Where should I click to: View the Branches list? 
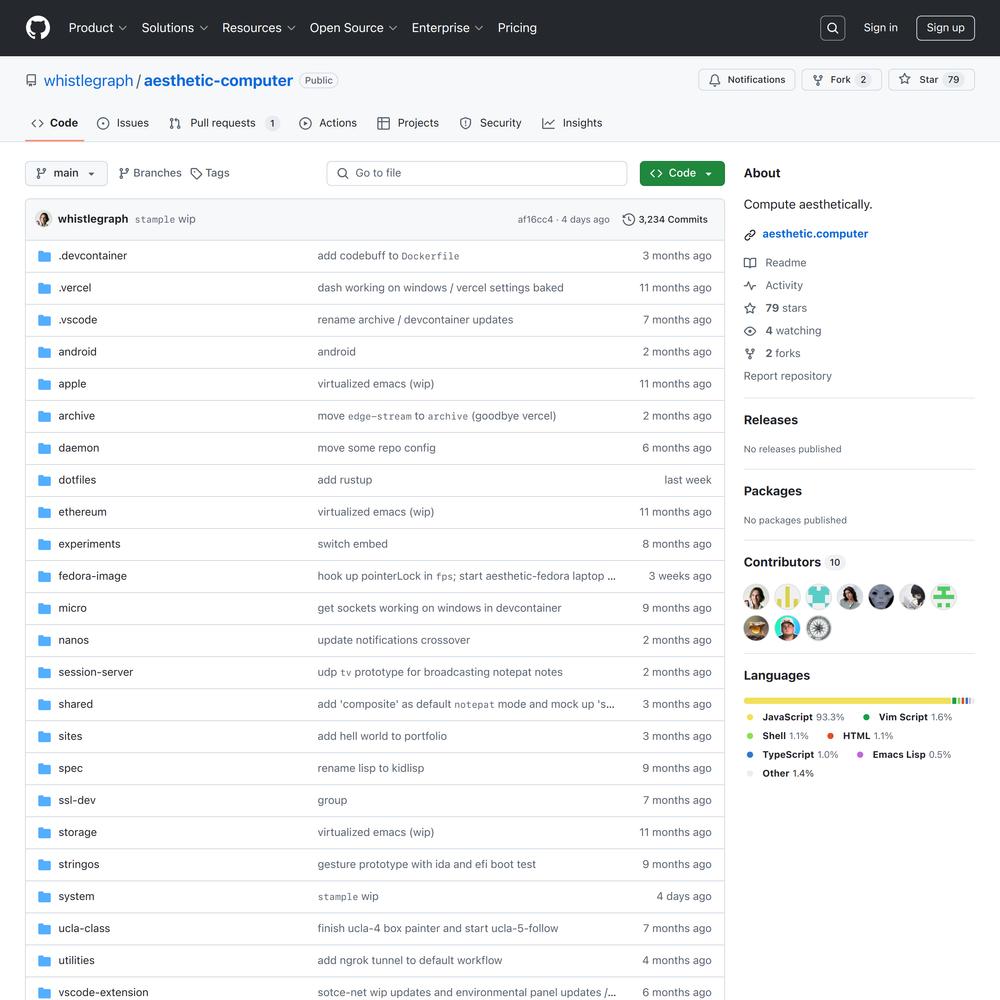150,173
